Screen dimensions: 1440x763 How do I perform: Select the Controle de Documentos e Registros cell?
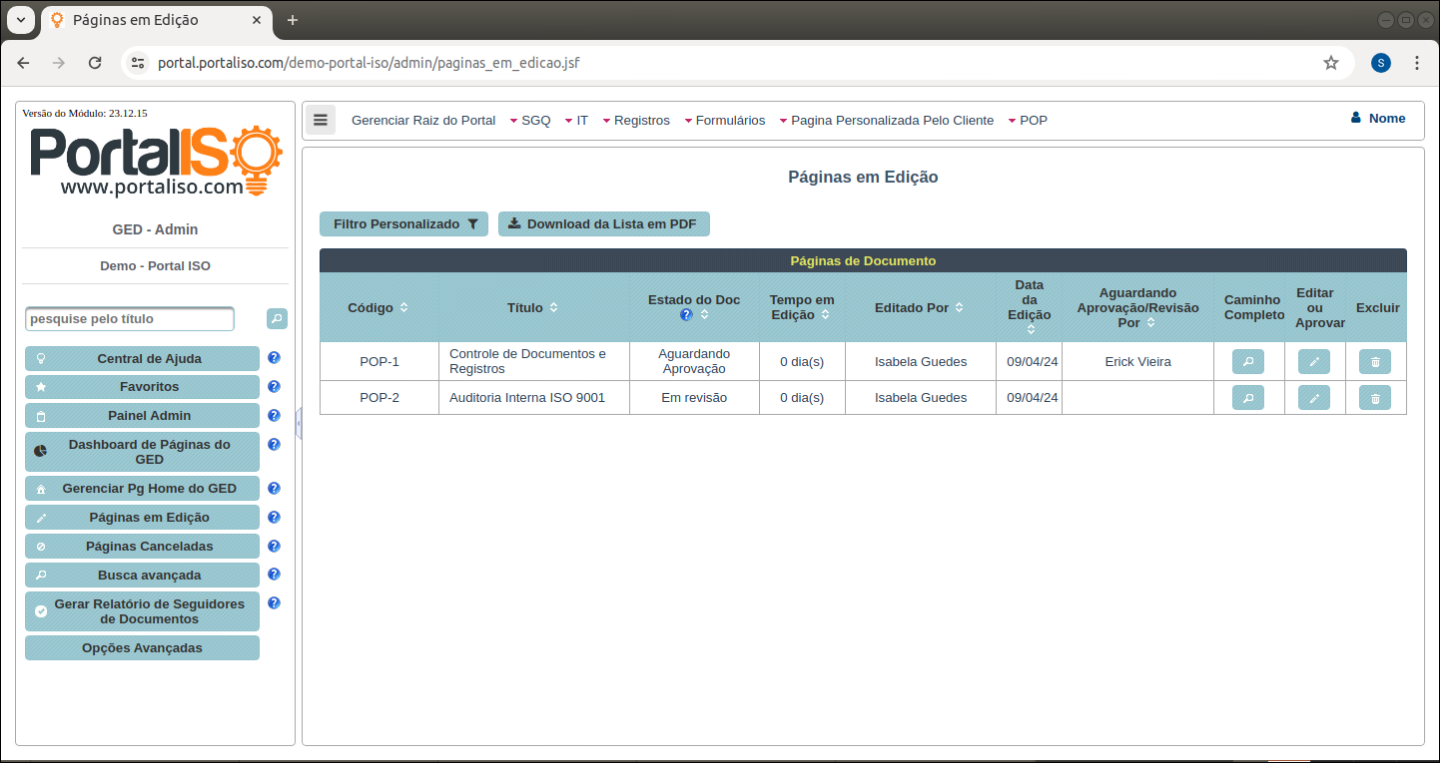point(534,361)
